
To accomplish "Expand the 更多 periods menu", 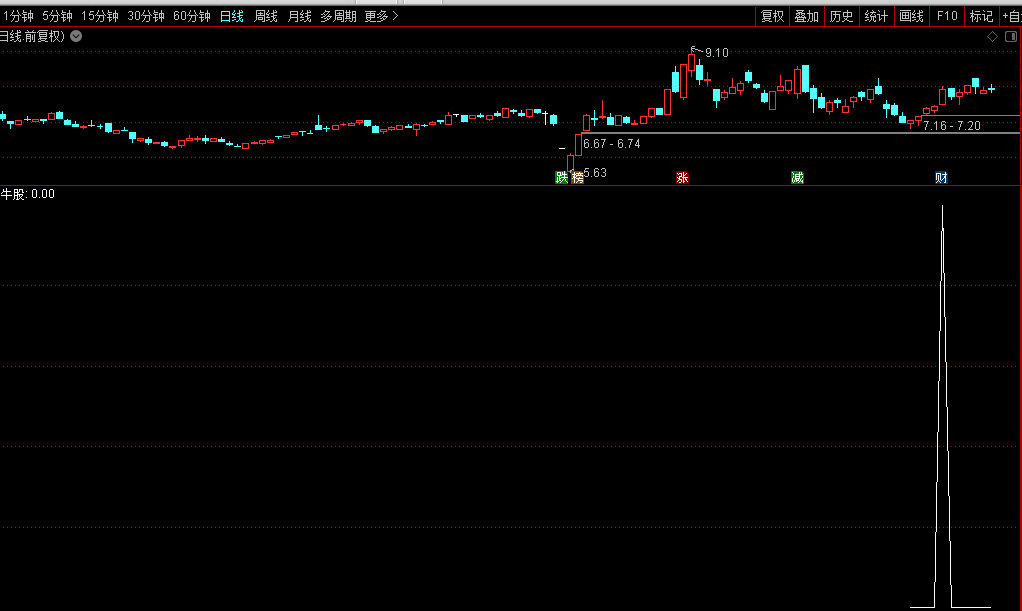I will (381, 16).
